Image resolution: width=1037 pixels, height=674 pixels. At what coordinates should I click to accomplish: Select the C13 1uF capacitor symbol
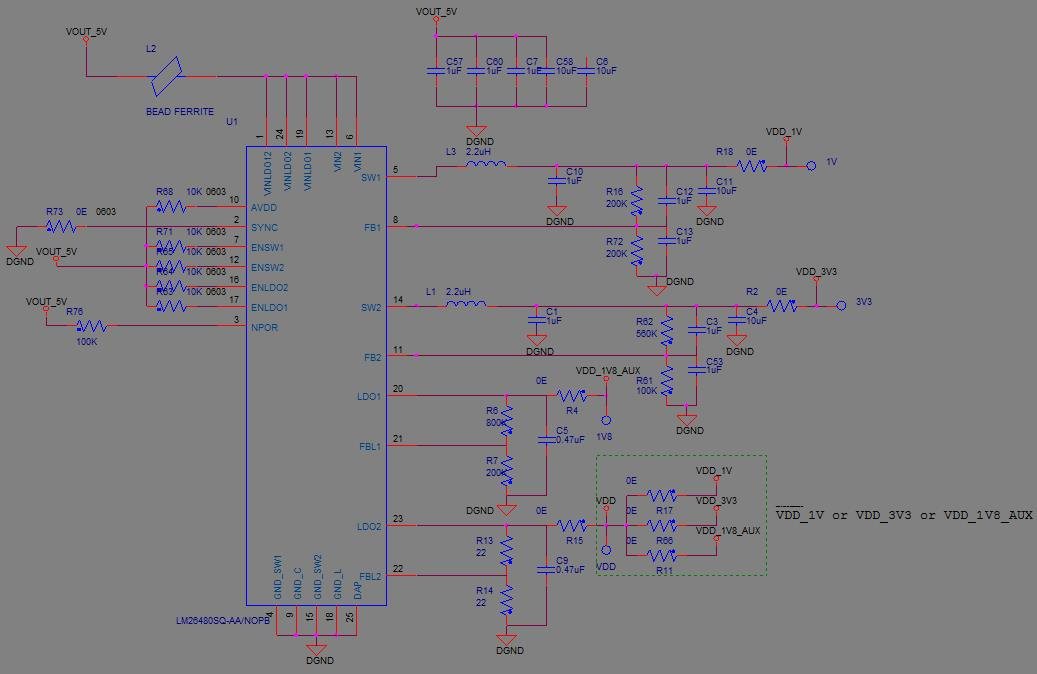point(667,241)
